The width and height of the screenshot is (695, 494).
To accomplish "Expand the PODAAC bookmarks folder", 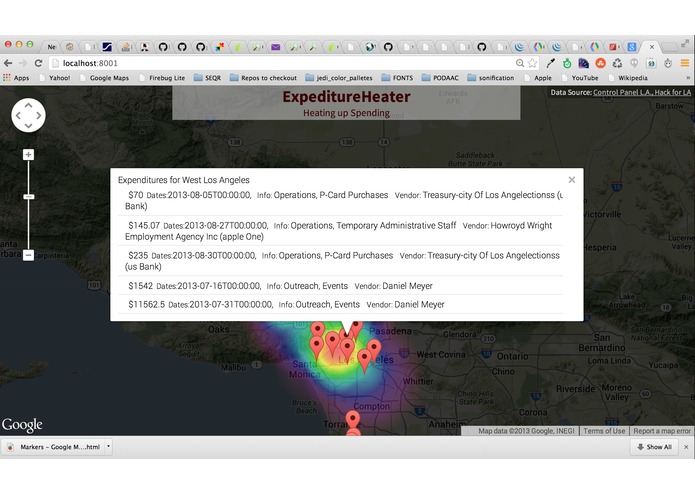I will (x=440, y=78).
